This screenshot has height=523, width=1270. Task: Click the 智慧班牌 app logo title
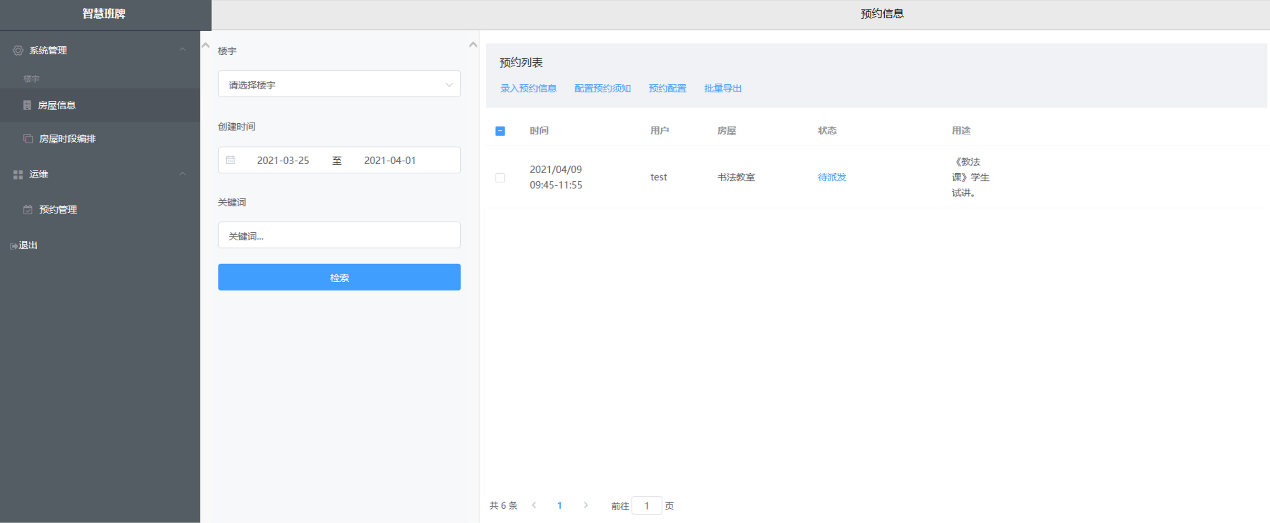[104, 14]
